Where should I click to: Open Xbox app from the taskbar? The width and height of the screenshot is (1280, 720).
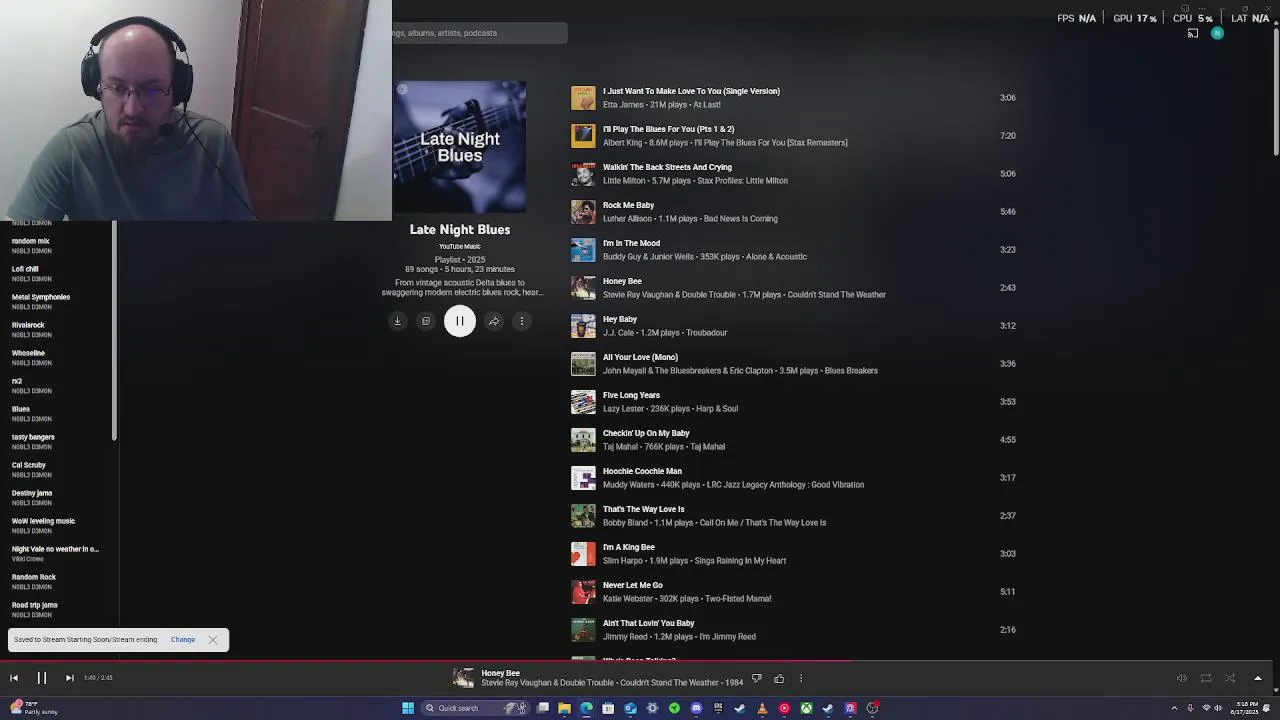(806, 708)
